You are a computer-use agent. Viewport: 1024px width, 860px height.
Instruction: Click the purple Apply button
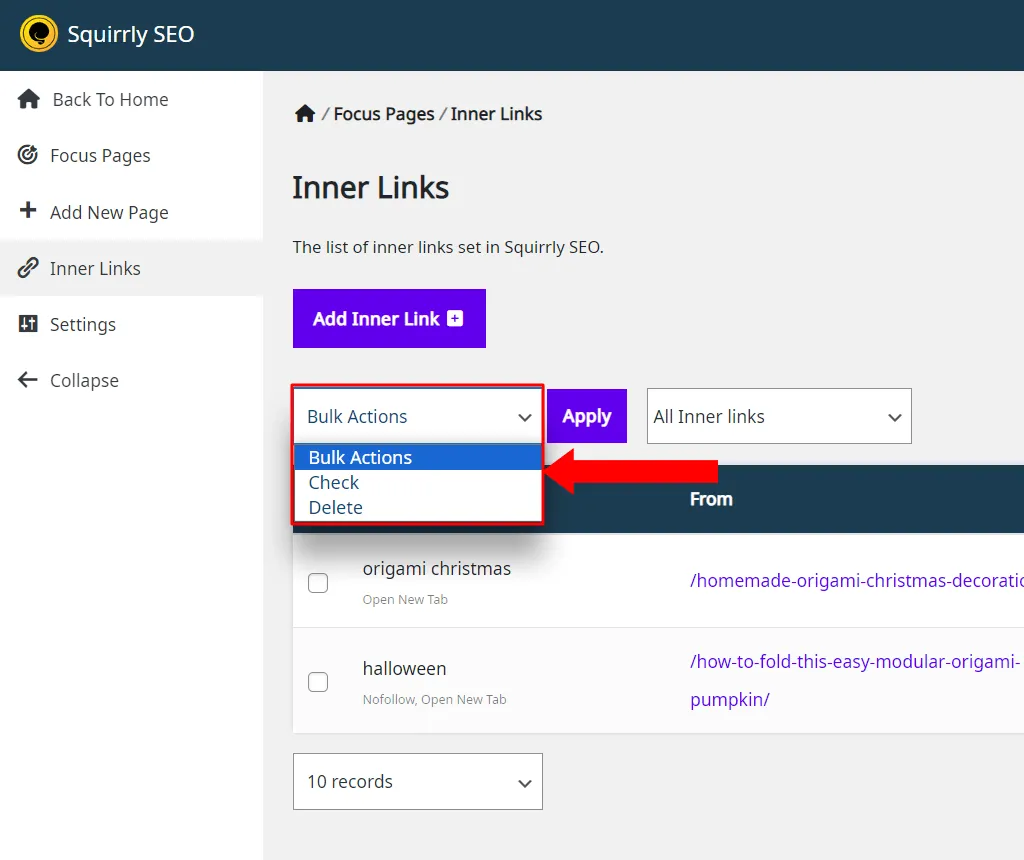pos(586,416)
